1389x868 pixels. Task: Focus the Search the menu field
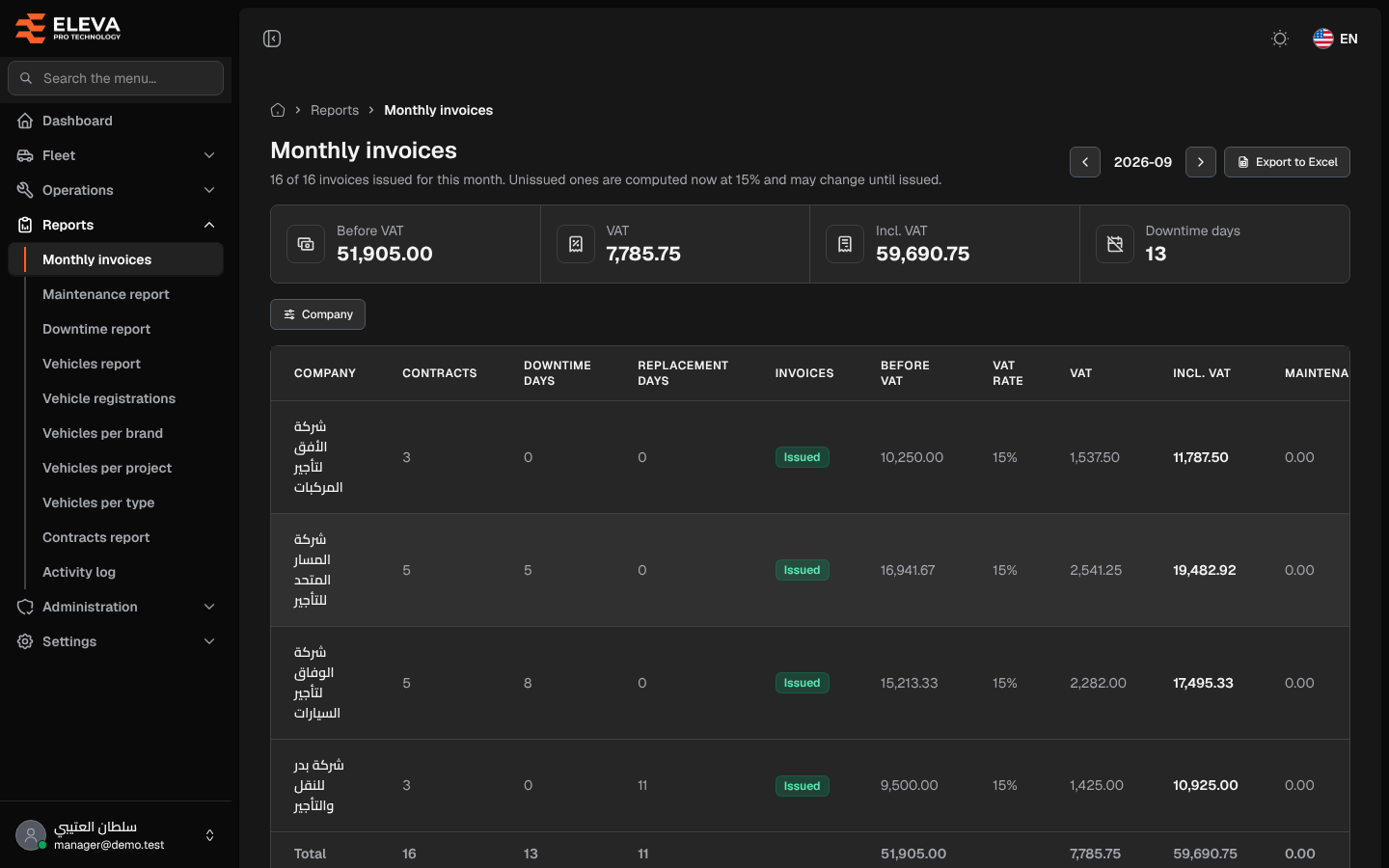pos(116,78)
